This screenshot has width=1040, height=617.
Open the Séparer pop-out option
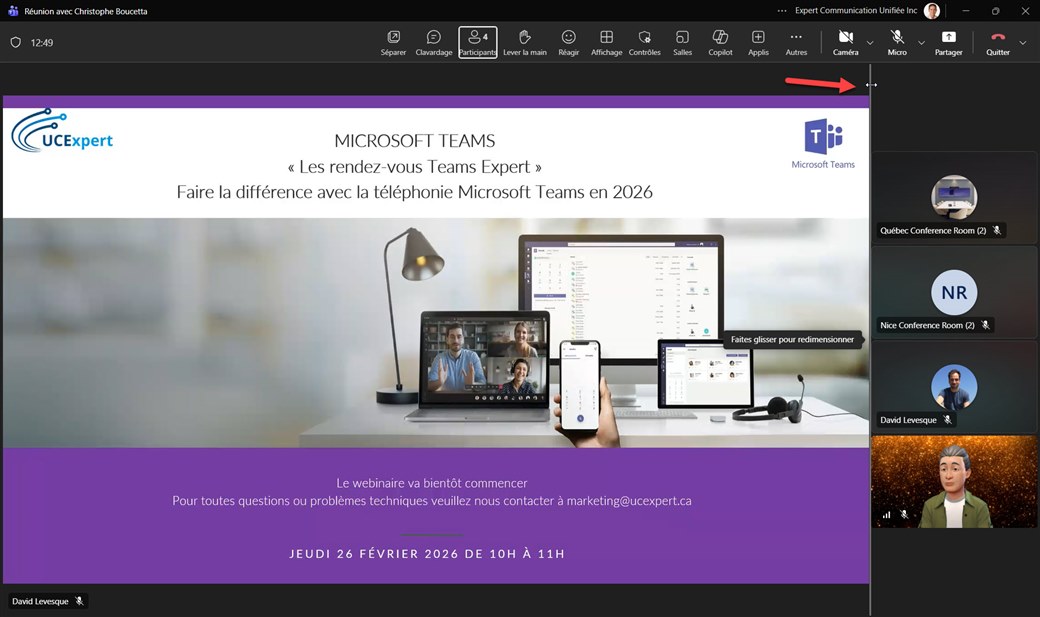[x=393, y=42]
